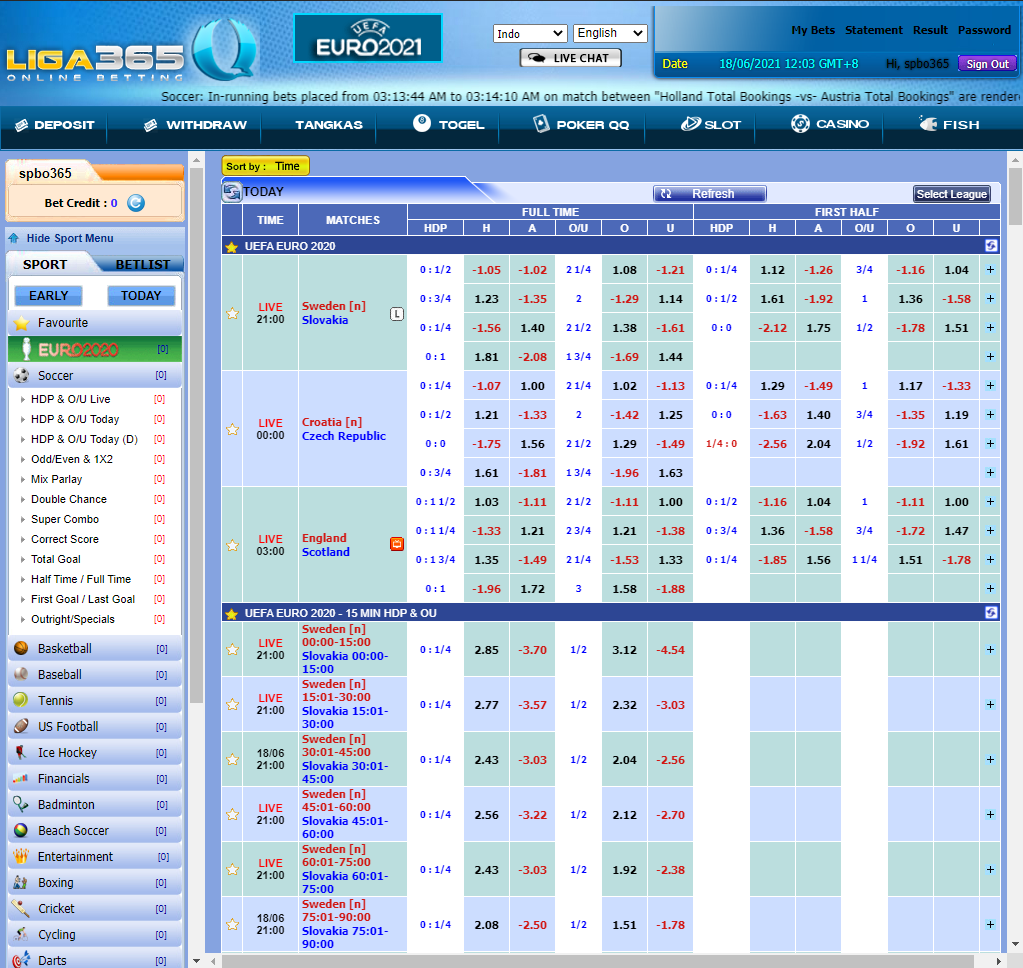Select the Tennis sport icon in sidebar

21,700
